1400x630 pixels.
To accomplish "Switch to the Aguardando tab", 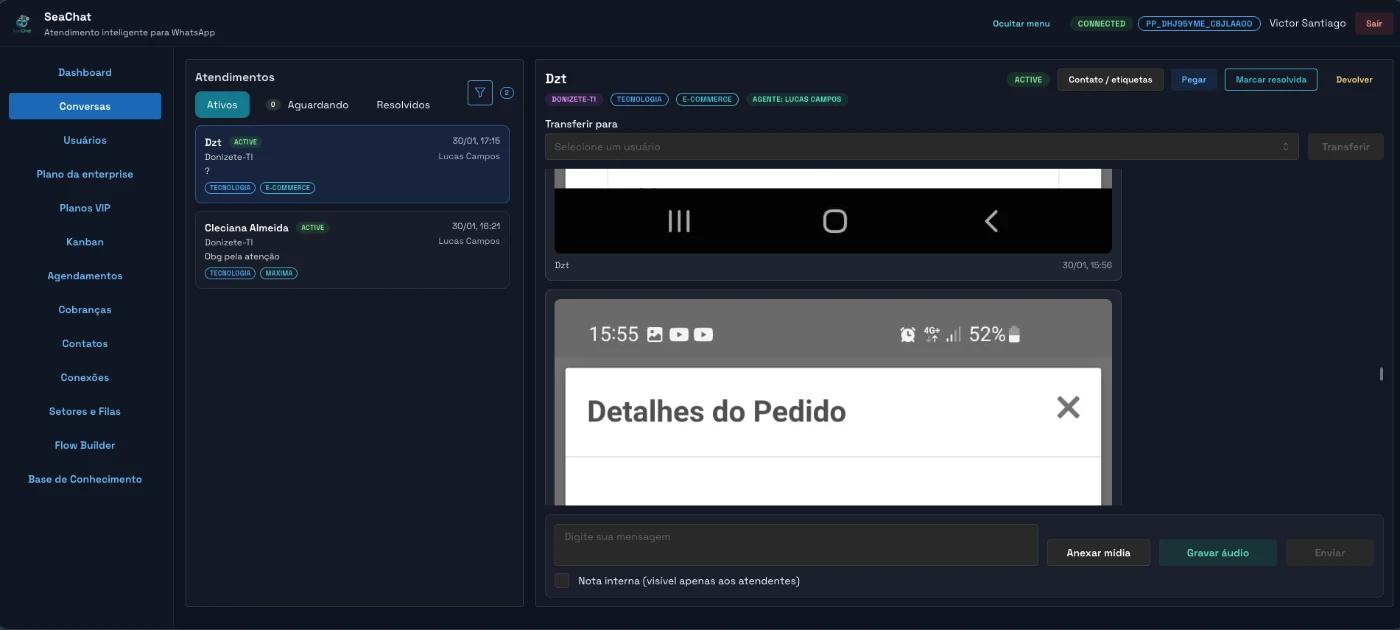I will (x=317, y=105).
